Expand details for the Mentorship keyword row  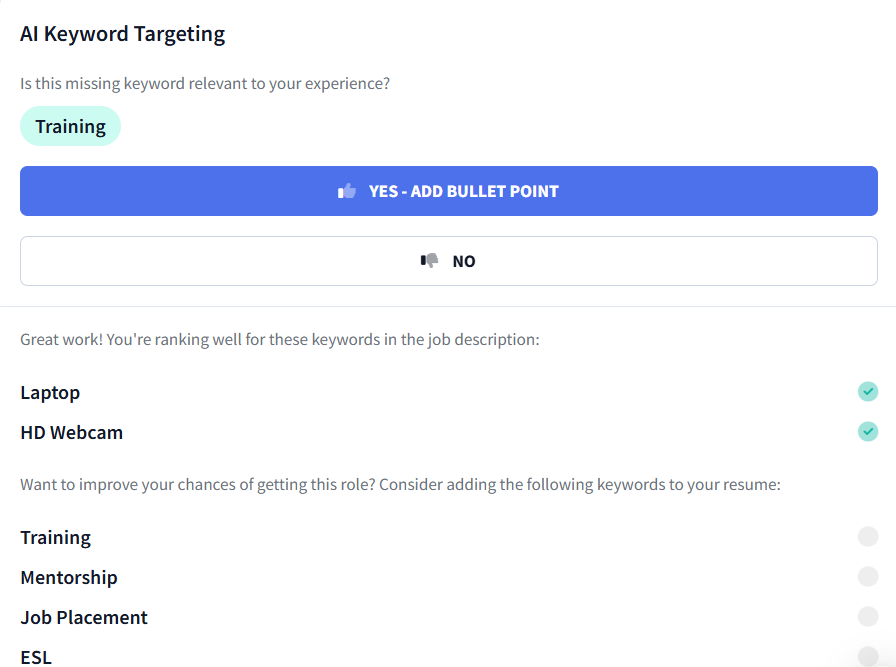68,577
